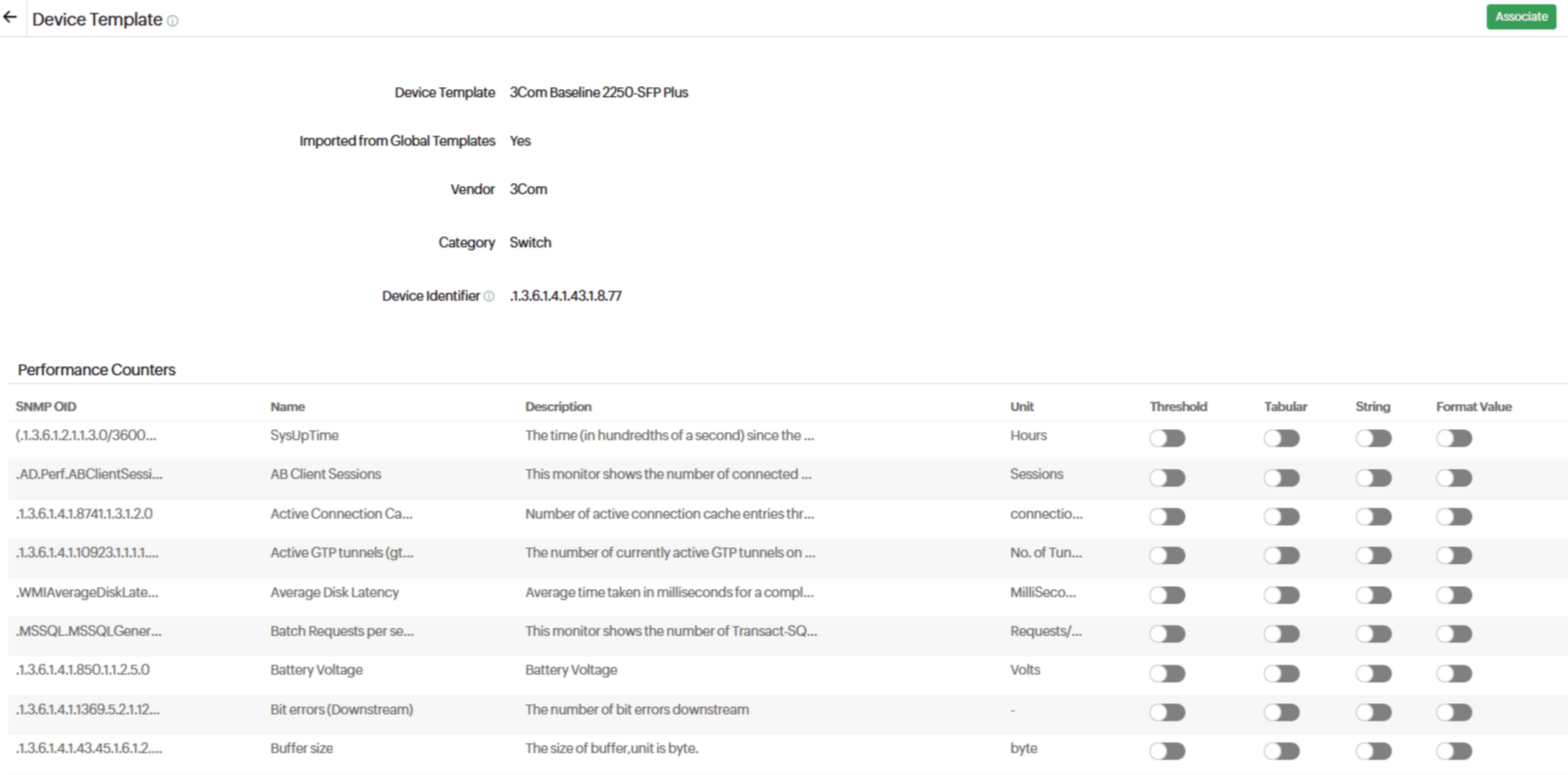The width and height of the screenshot is (1568, 775).
Task: Click info icon beside Device Template title
Action: tap(172, 20)
